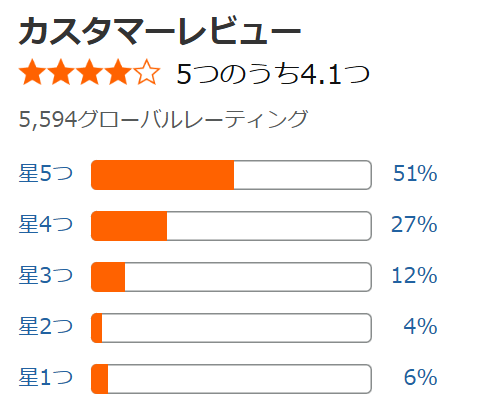Open the 星2つ reviews link
The height and width of the screenshot is (408, 490).
tap(46, 326)
